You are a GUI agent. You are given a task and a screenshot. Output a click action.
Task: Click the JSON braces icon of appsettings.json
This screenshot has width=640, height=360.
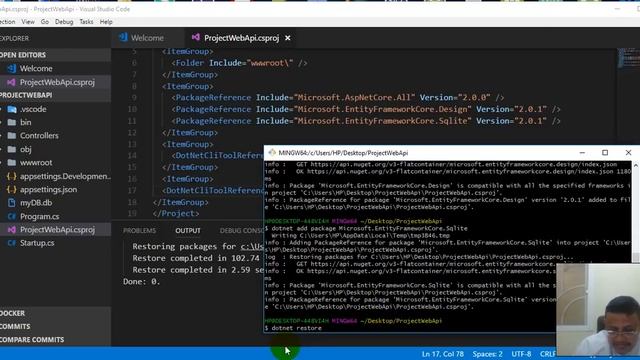[12, 189]
